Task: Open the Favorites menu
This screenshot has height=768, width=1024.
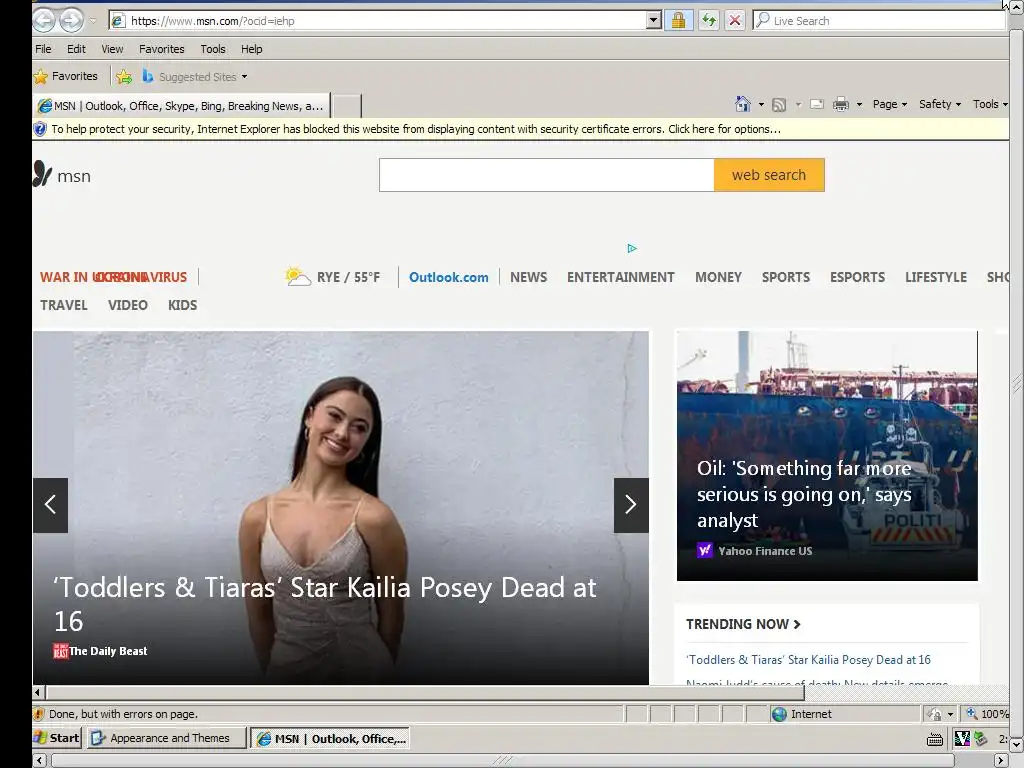Action: (x=161, y=49)
